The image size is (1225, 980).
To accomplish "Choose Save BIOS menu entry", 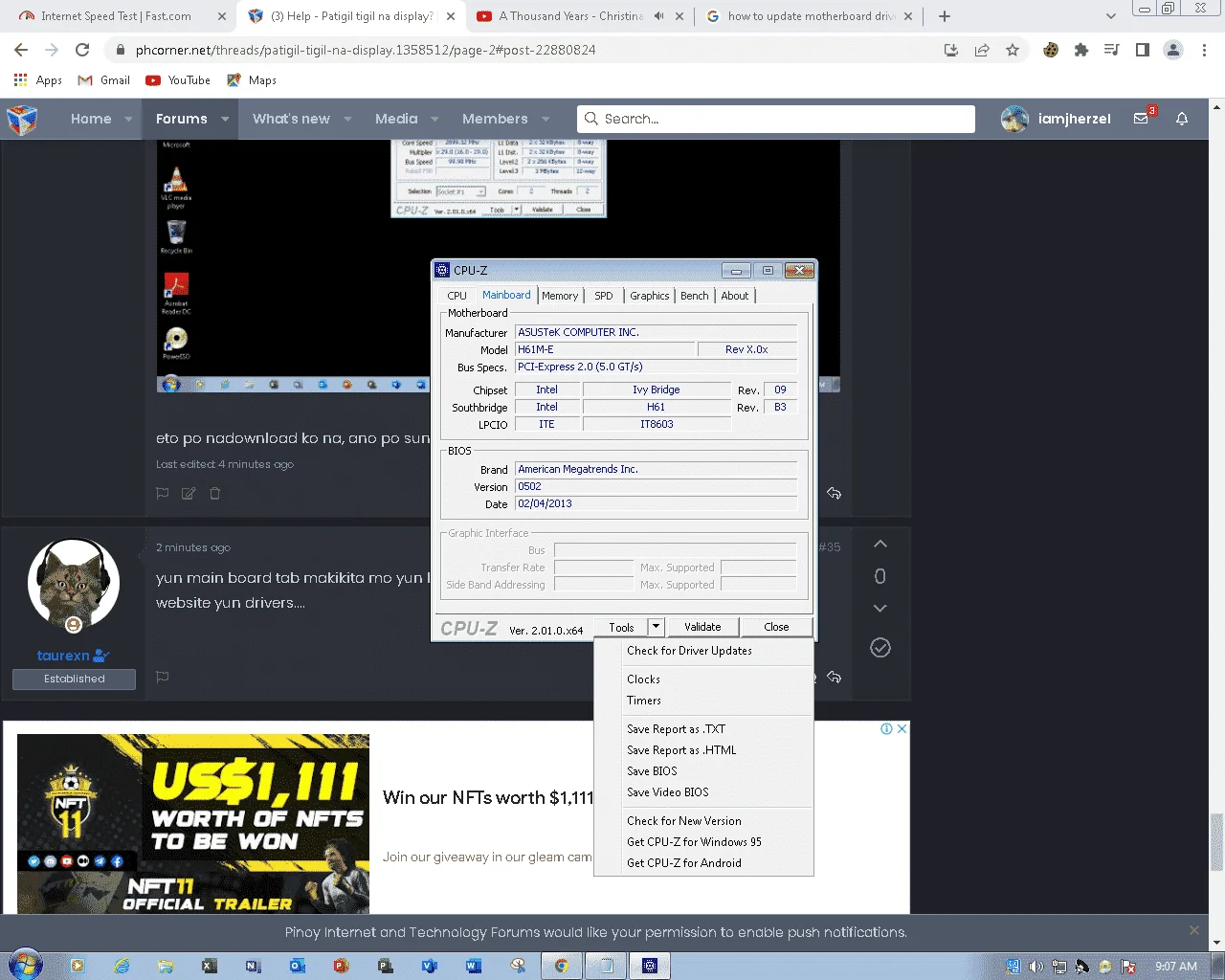I will [x=703, y=771].
